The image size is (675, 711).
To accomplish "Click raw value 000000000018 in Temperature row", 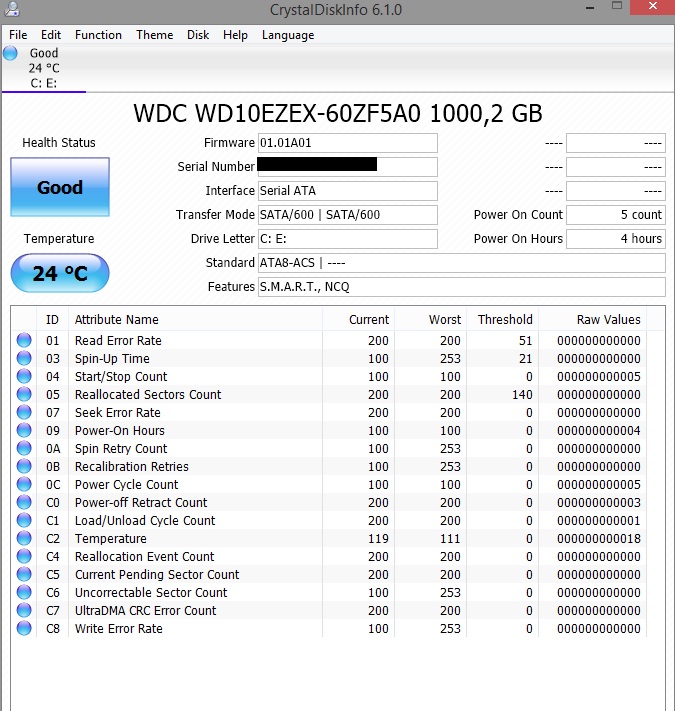I will pyautogui.click(x=598, y=539).
